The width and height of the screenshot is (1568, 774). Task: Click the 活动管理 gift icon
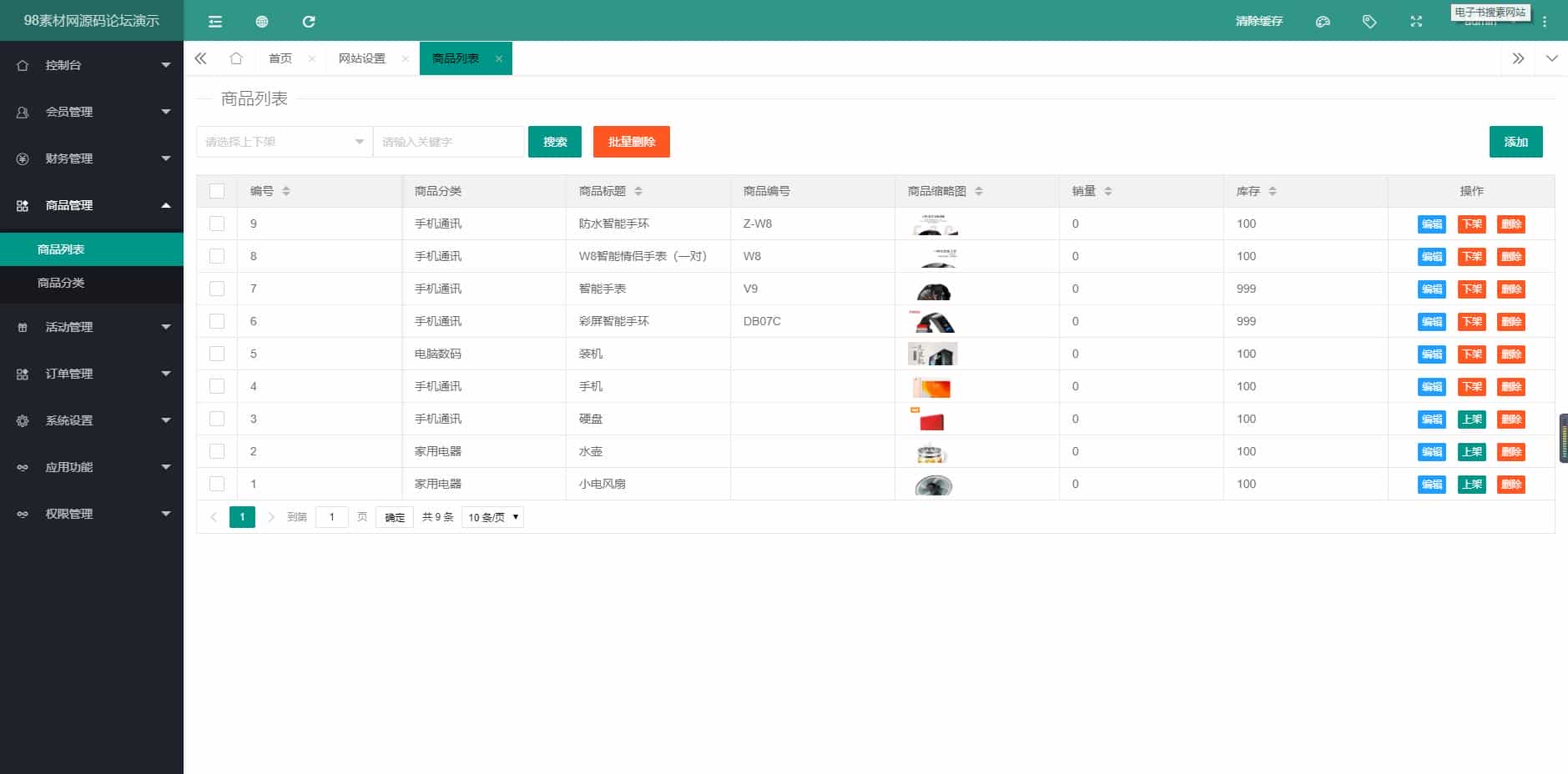pos(23,327)
